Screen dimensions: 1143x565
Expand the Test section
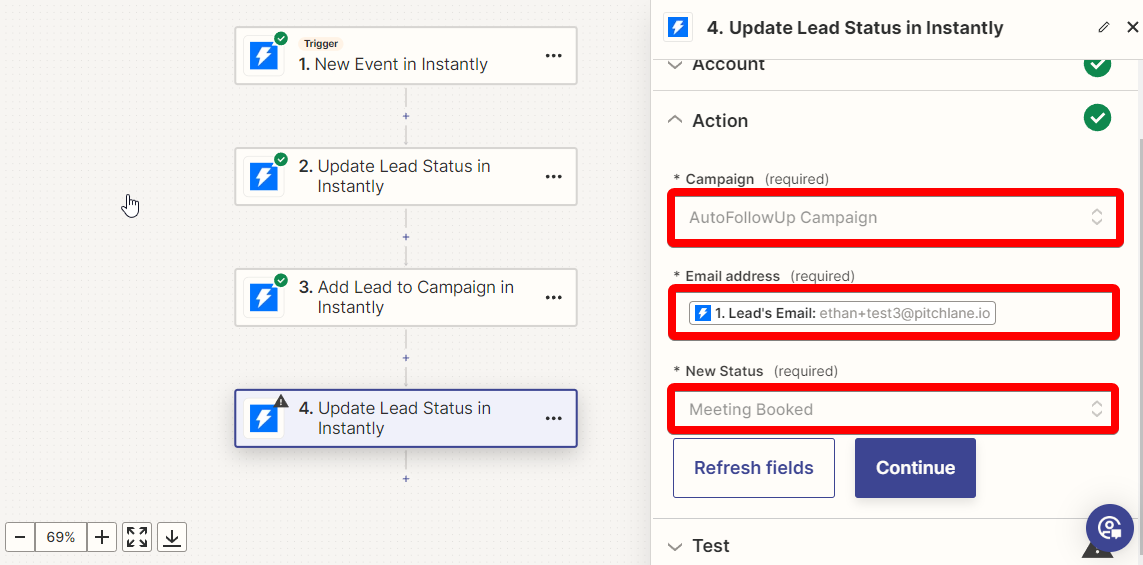point(676,546)
